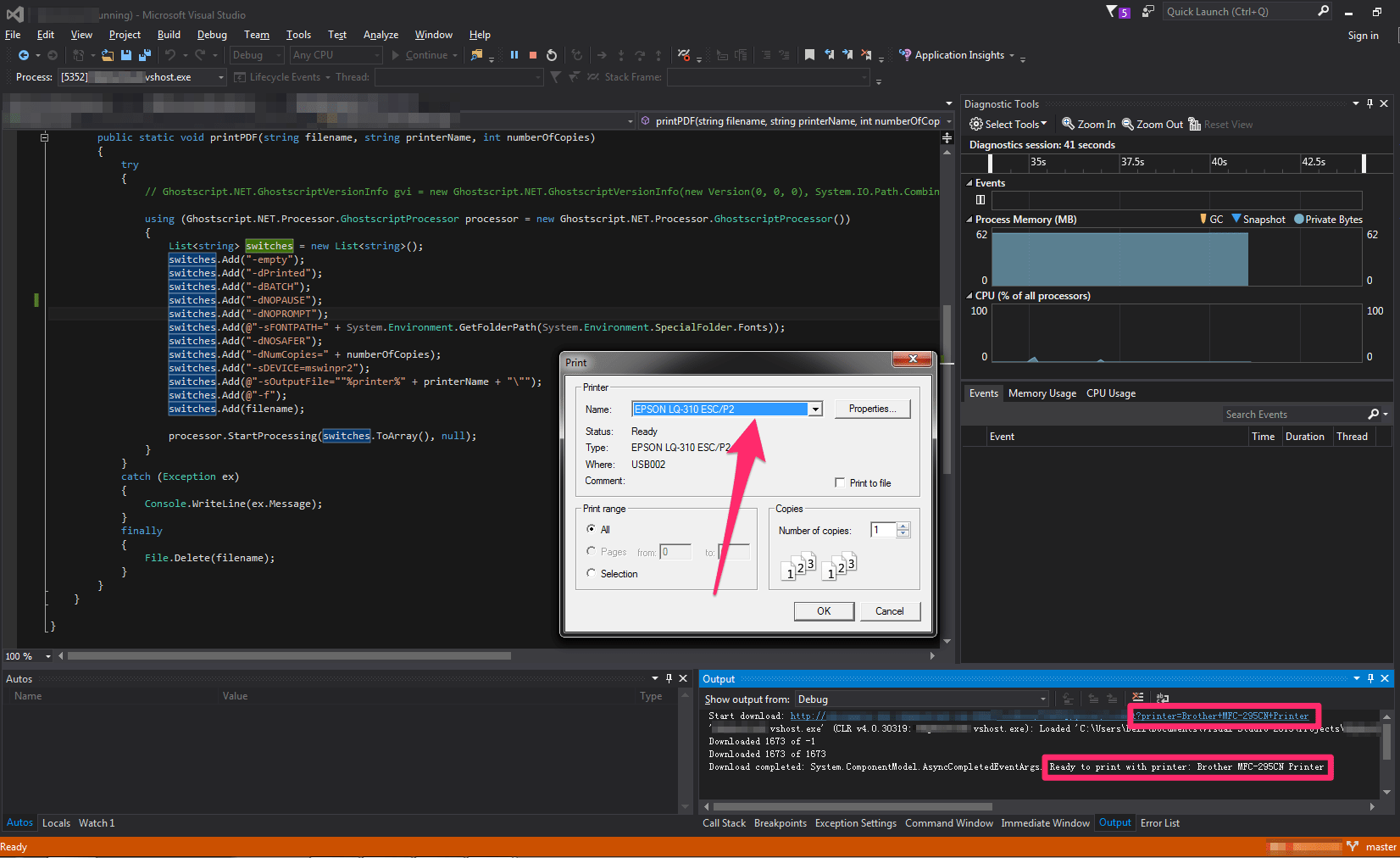Click the Zoom In tool
Viewport: 1400px width, 858px height.
pos(1089,125)
